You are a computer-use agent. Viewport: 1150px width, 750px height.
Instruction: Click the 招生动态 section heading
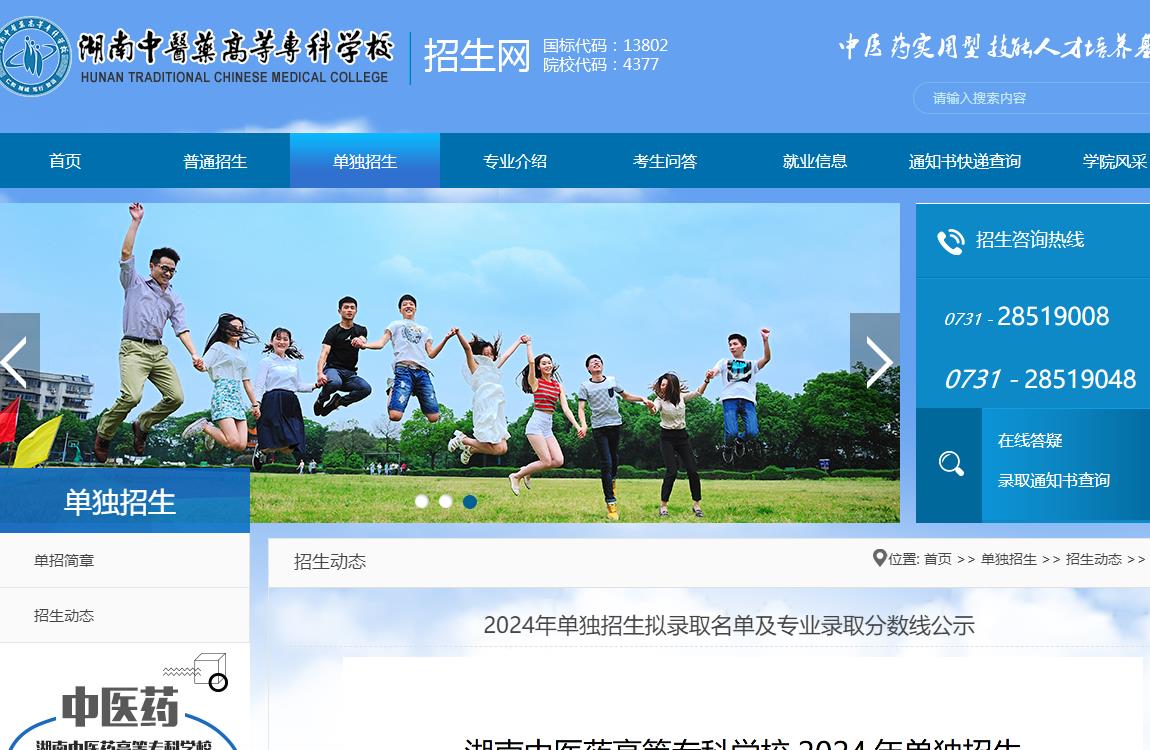point(329,562)
